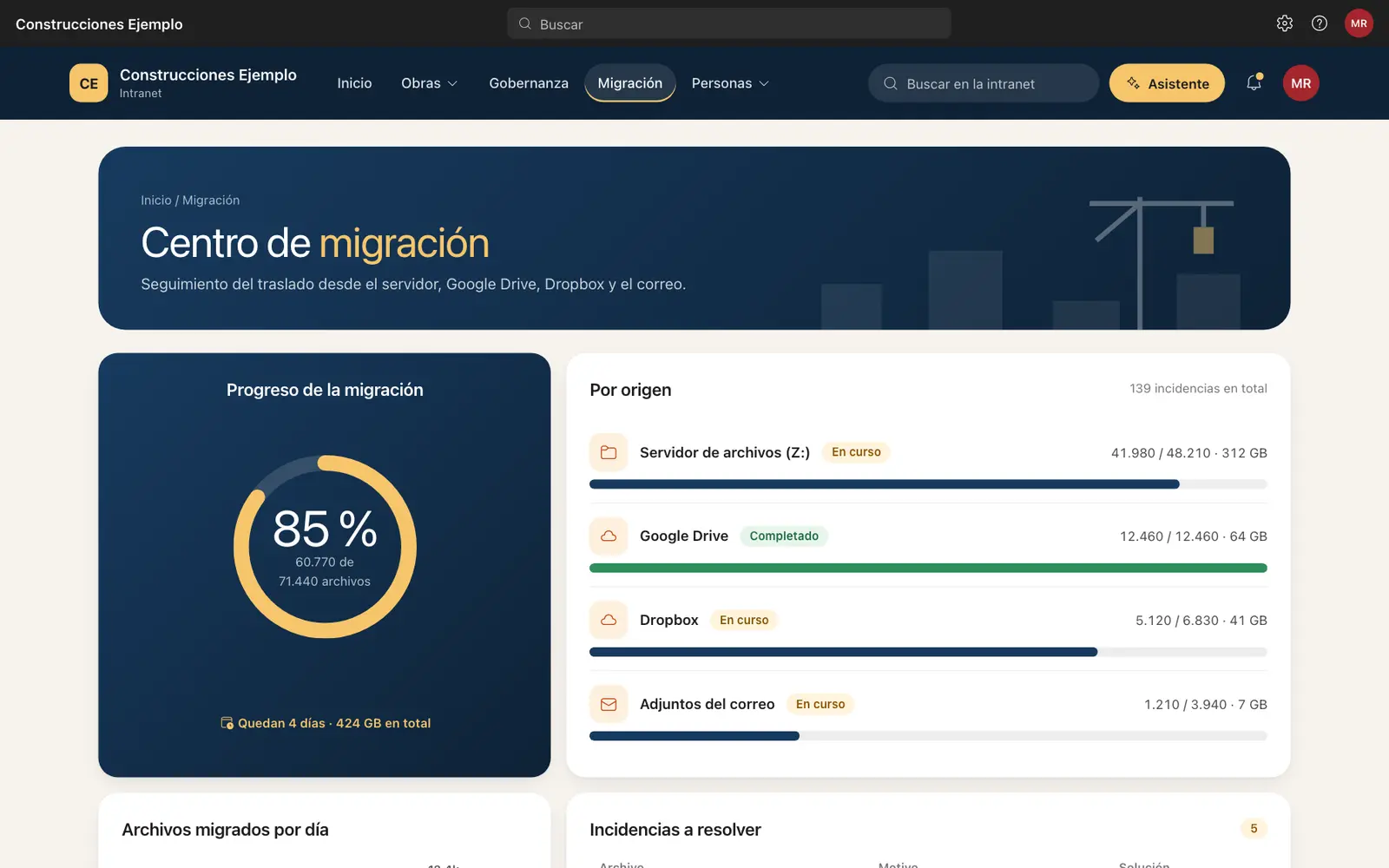The image size is (1389, 868).
Task: Click the folder icon for Servidor de archivos
Action: 609,452
